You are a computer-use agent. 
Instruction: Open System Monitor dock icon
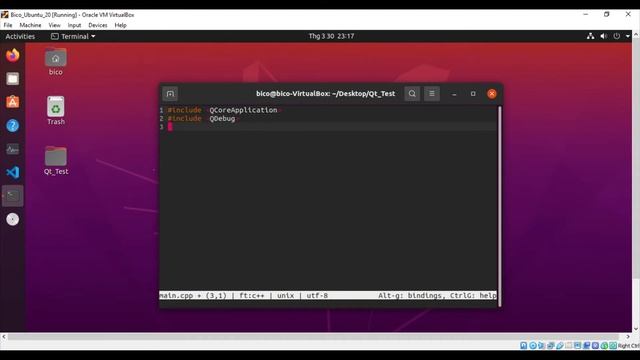coord(13,149)
